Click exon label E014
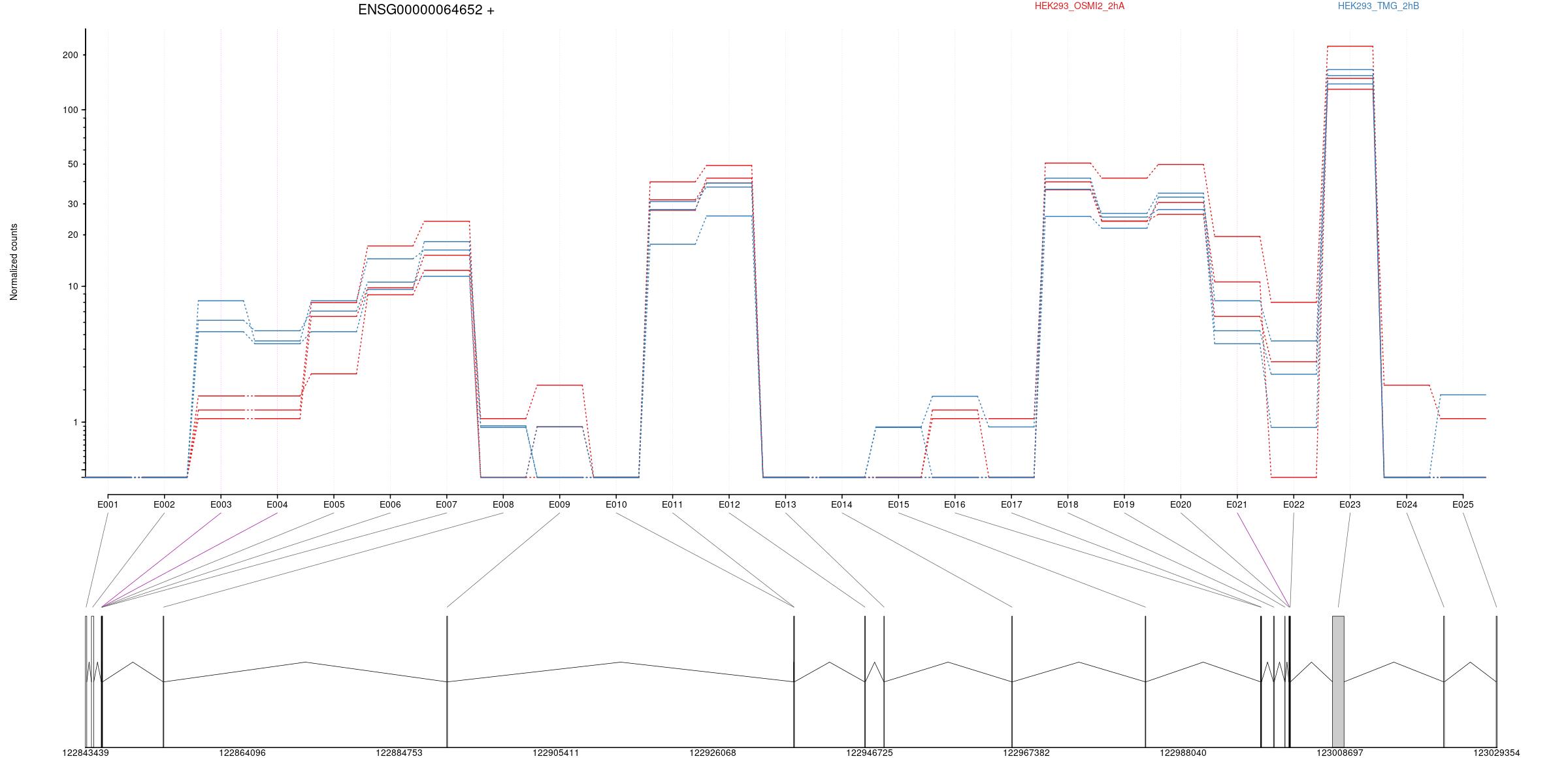 pyautogui.click(x=841, y=504)
